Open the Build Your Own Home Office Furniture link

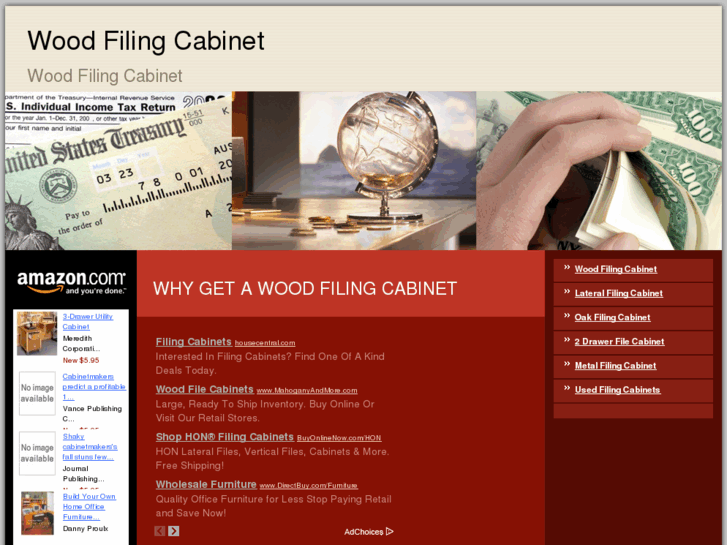click(89, 507)
